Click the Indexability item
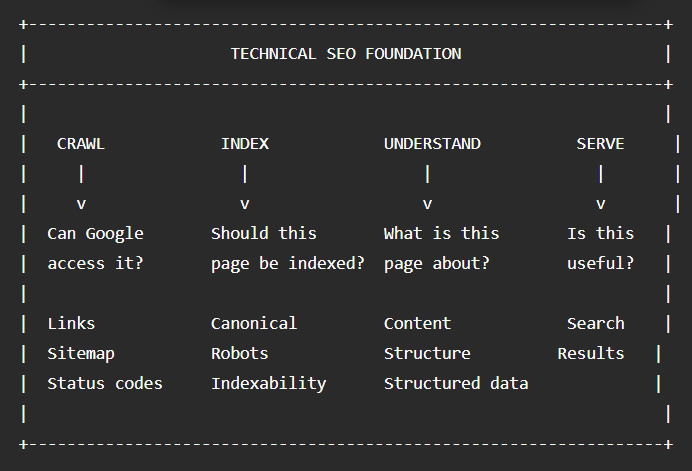The image size is (692, 471). [269, 384]
